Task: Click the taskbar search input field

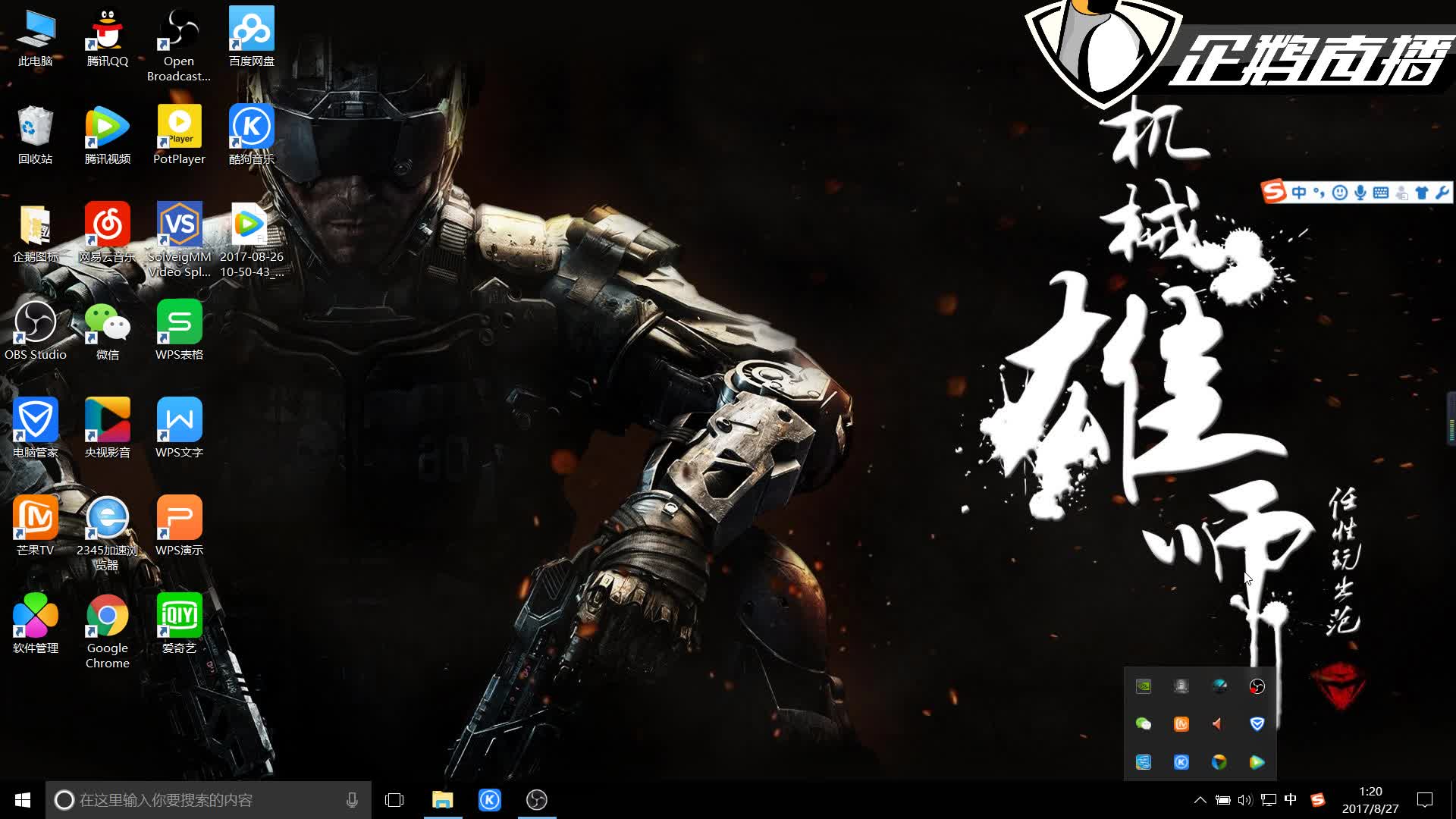Action: (x=205, y=800)
